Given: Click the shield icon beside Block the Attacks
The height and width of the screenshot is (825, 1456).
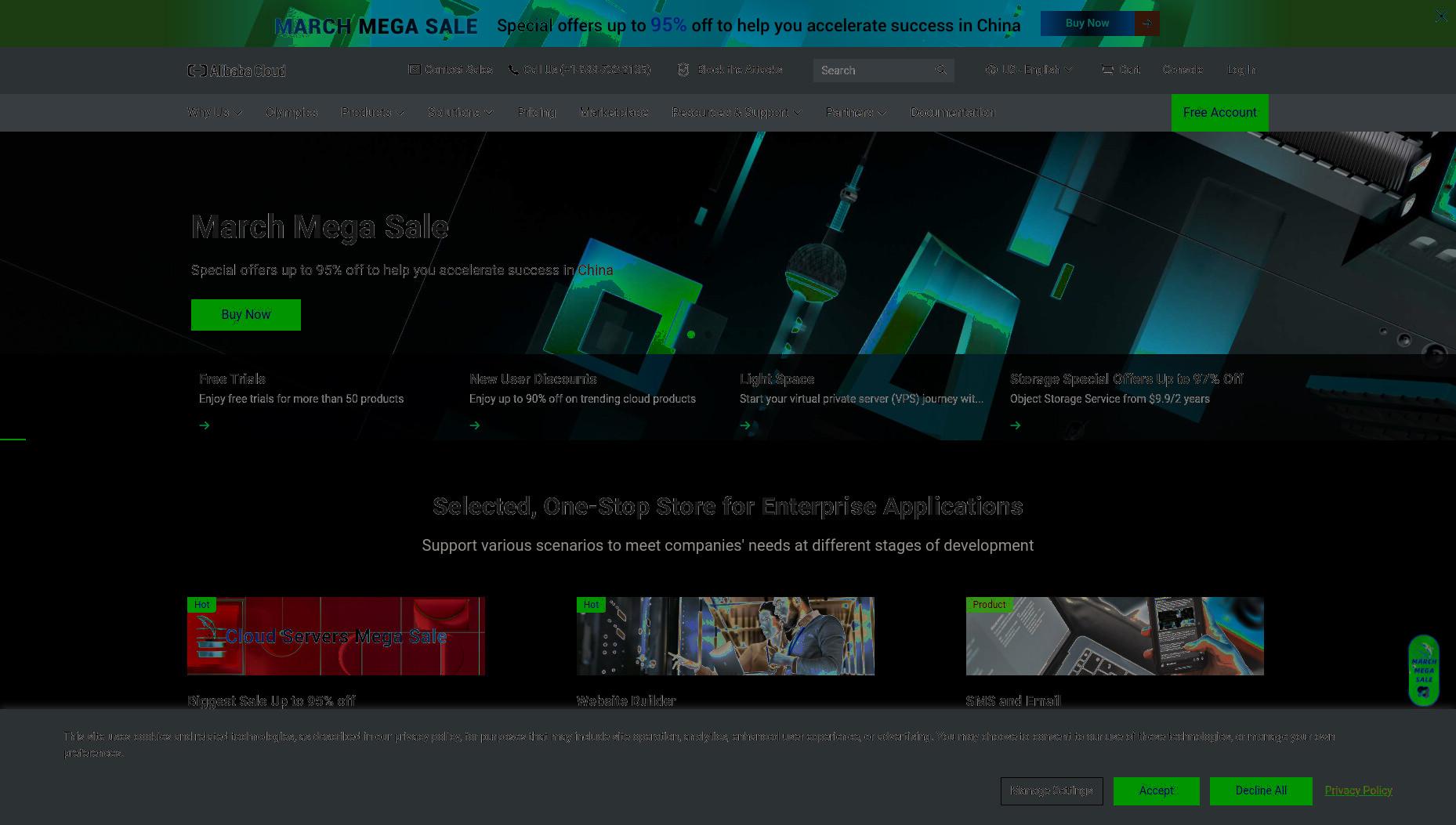Looking at the screenshot, I should [x=683, y=70].
